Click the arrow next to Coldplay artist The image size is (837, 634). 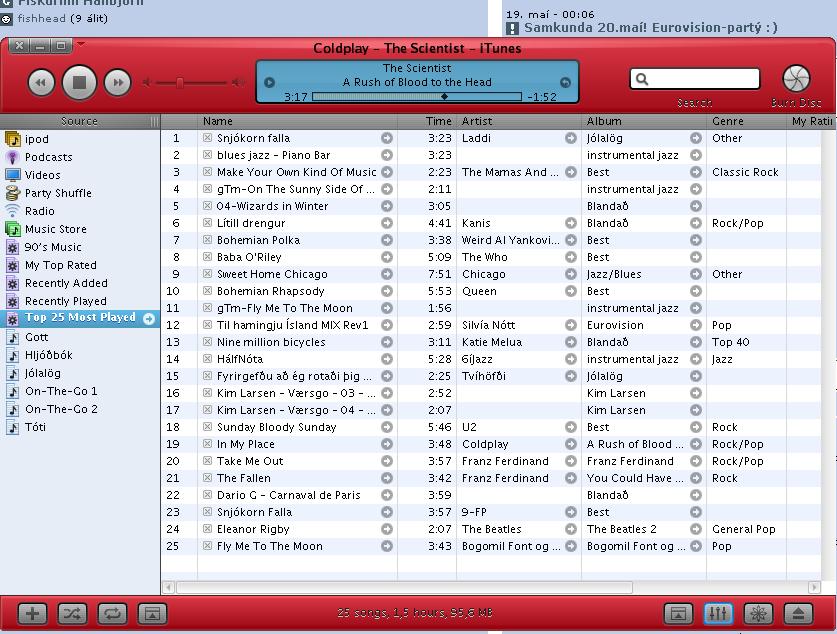click(571, 444)
